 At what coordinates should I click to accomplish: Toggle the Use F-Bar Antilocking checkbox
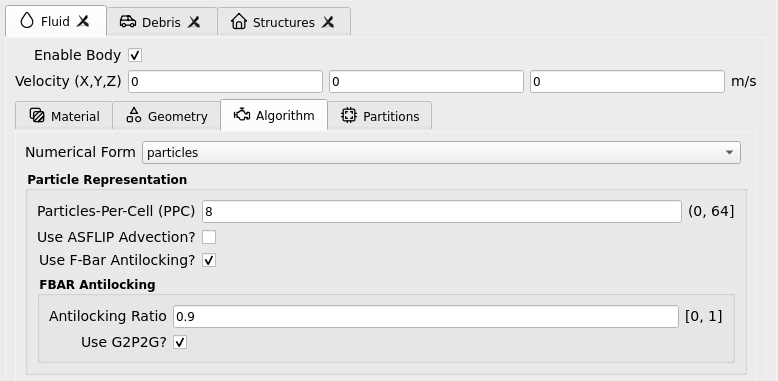coord(209,260)
